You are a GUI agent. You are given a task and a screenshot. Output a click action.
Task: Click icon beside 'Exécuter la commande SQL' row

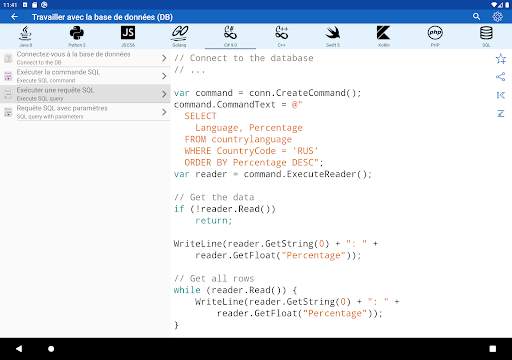pos(8,76)
